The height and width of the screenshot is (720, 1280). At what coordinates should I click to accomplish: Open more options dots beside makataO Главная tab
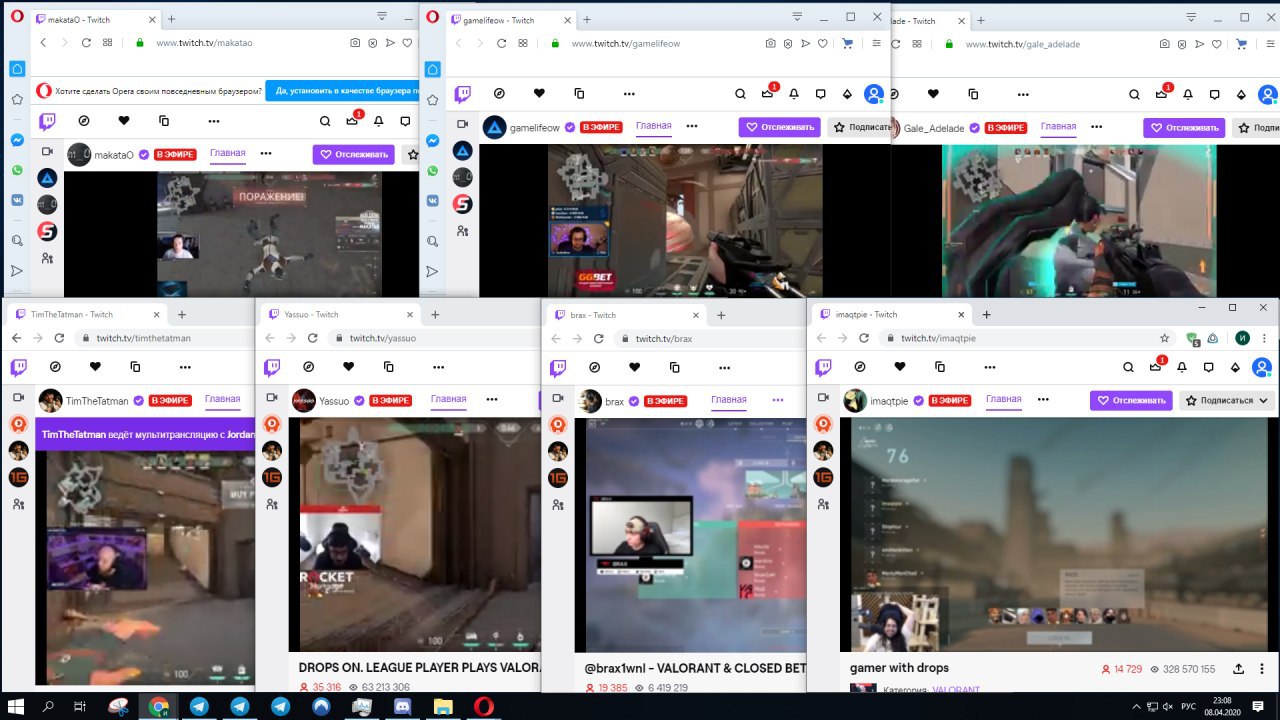(266, 154)
